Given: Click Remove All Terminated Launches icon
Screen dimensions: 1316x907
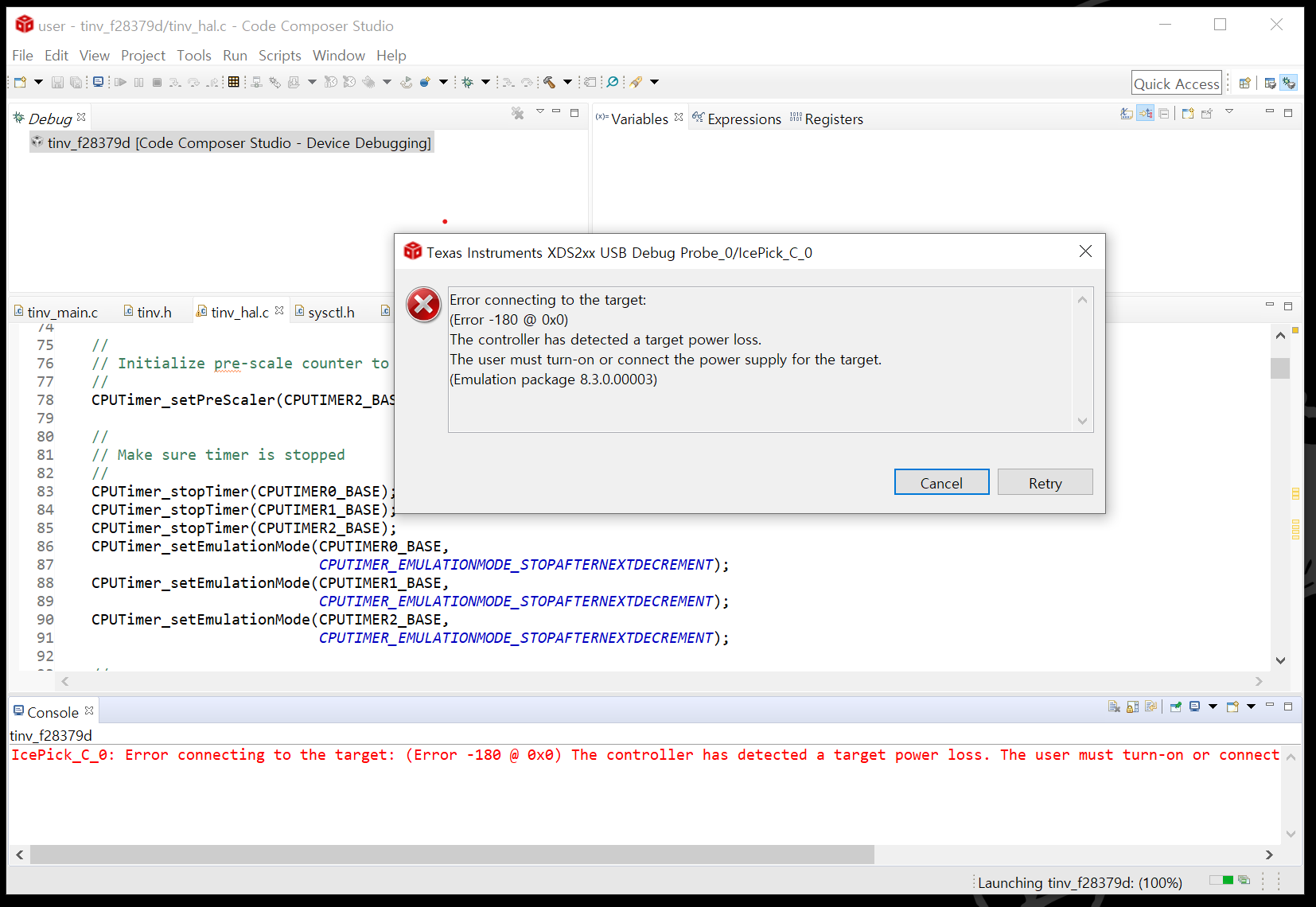Looking at the screenshot, I should point(518,113).
